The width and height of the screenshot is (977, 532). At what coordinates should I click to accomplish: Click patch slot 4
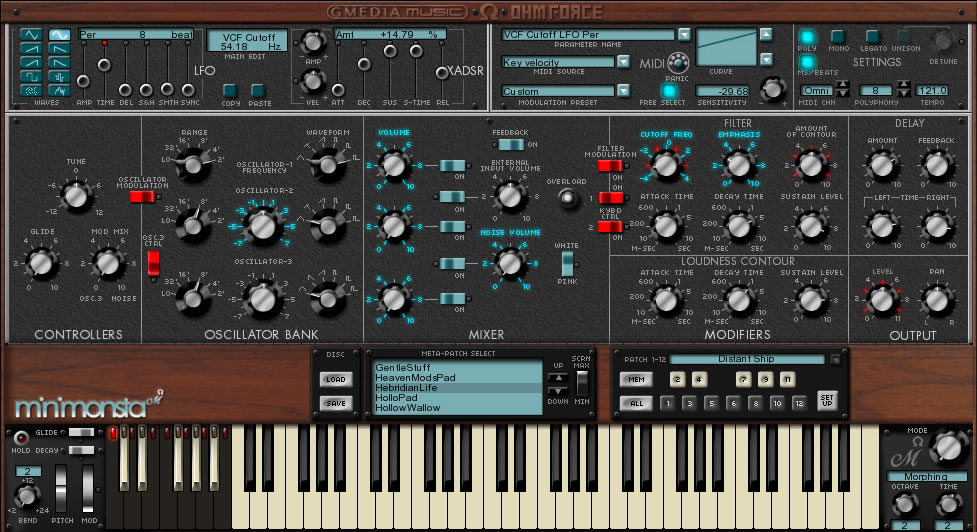pos(699,379)
